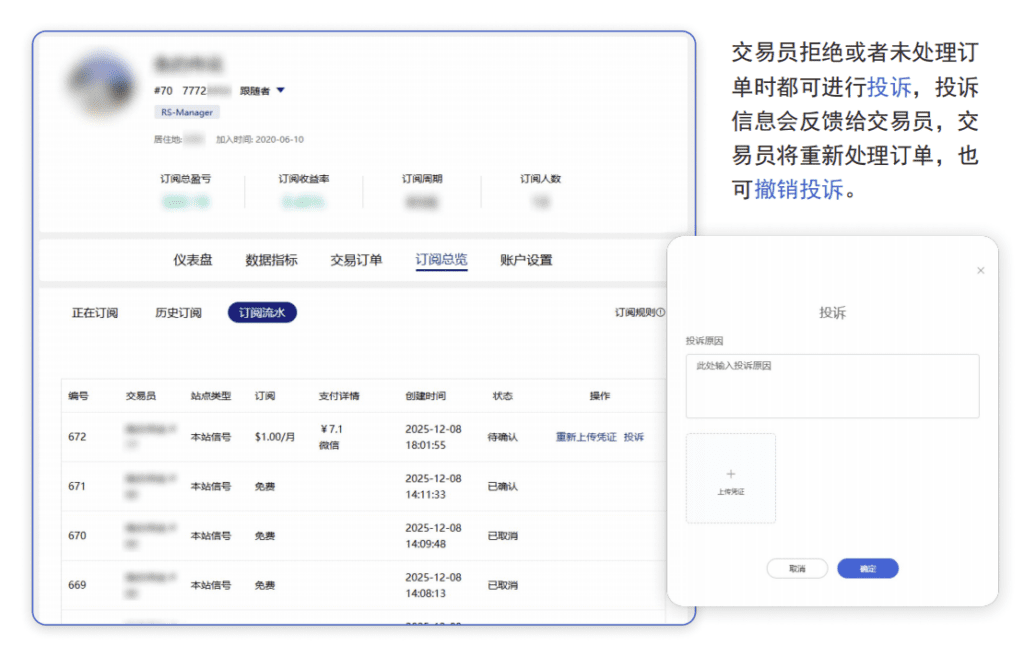This screenshot has height=669, width=1024.
Task: Click the 撤销投诉 link in description text
Action: click(x=800, y=189)
